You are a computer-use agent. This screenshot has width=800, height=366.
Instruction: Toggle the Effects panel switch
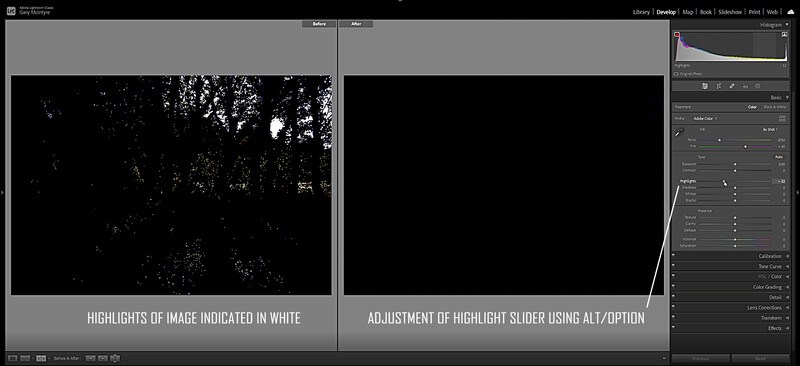[673, 328]
